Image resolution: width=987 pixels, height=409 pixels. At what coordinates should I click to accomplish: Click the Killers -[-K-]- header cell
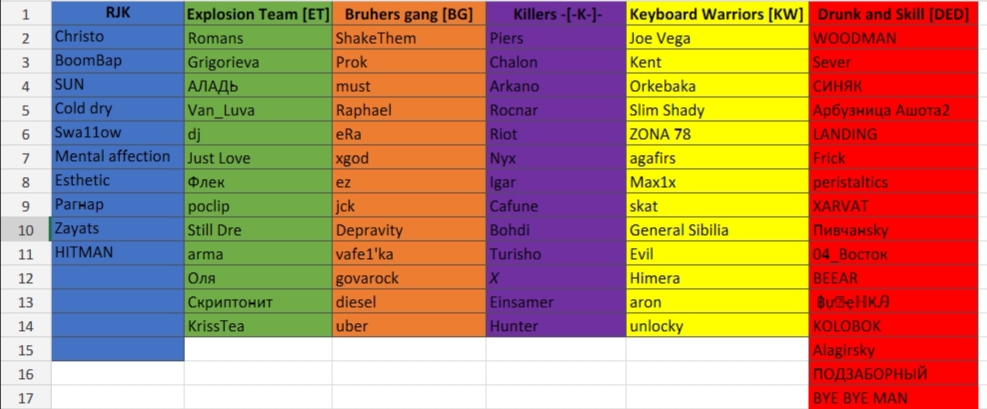click(556, 15)
